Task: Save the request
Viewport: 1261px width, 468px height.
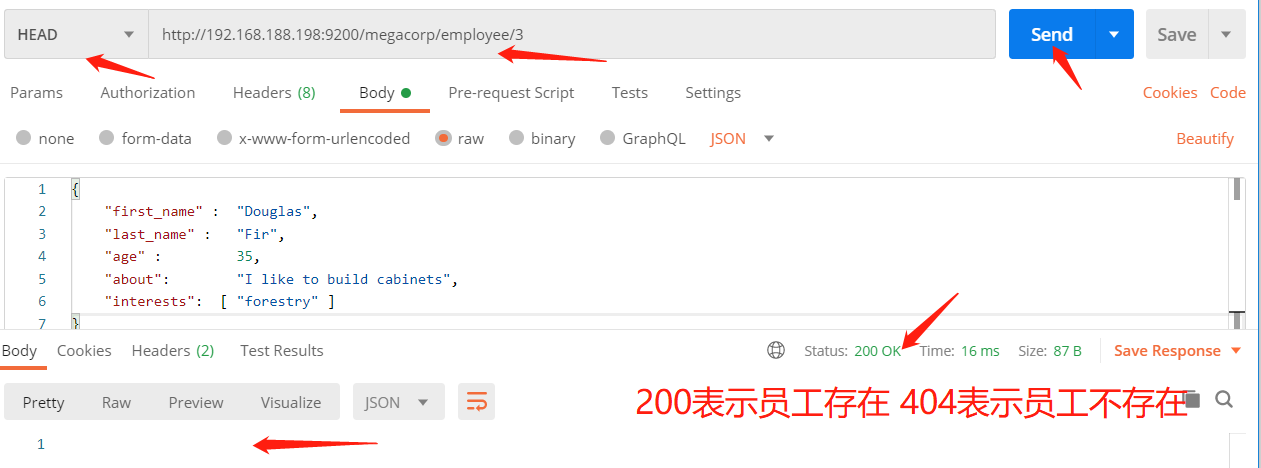Action: pos(1177,34)
